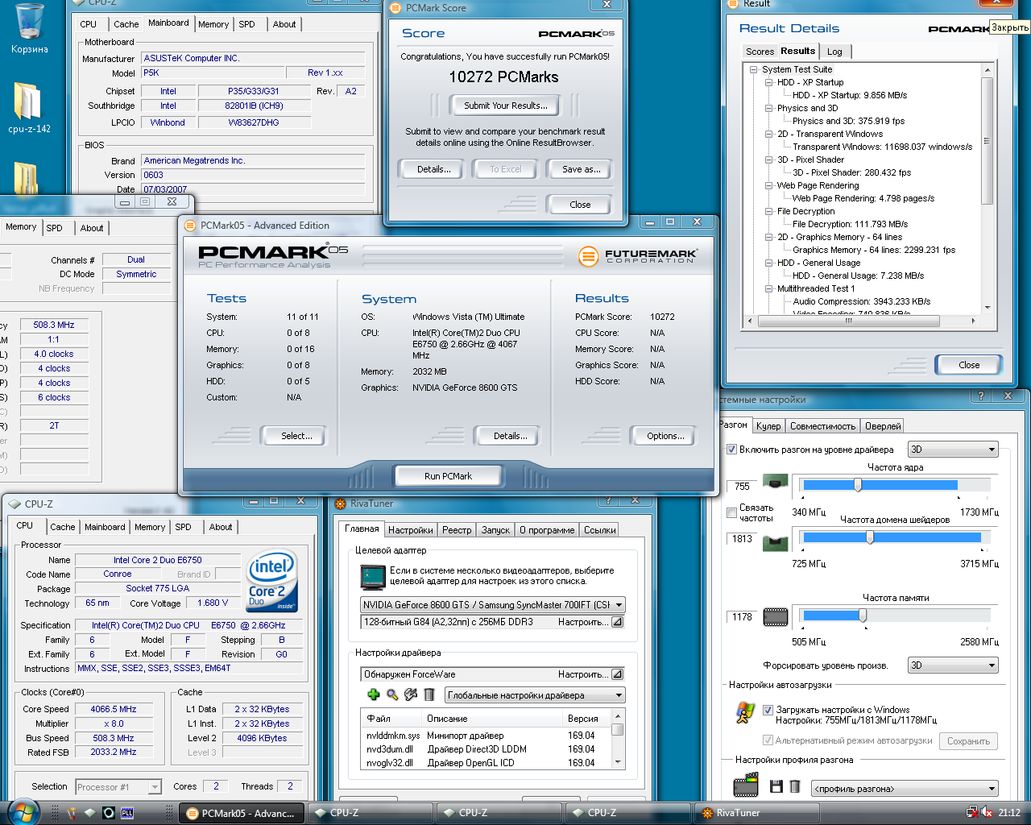Viewport: 1031px width, 825px height.
Task: Toggle driver-level overclocking checkbox
Action: [x=731, y=450]
